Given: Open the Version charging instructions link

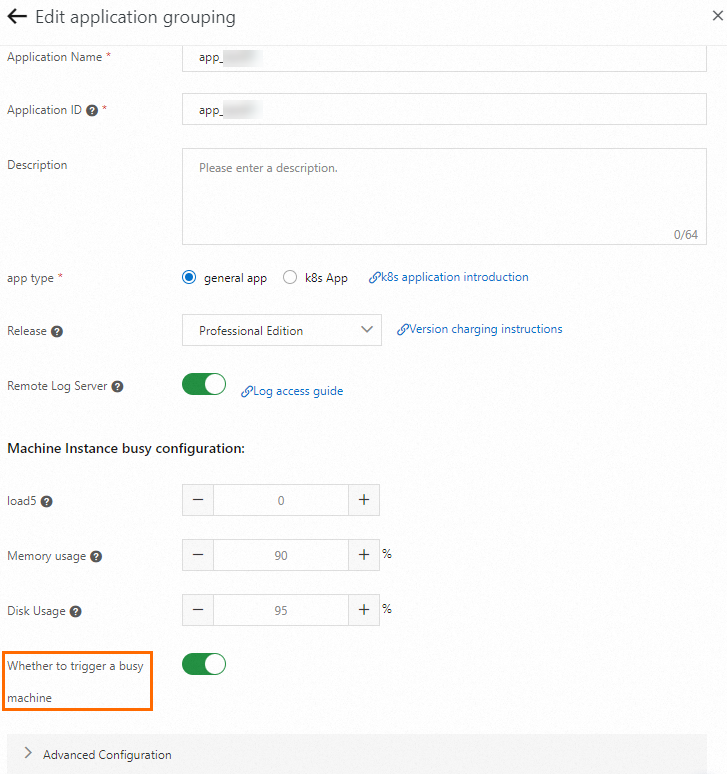Looking at the screenshot, I should click(x=480, y=329).
